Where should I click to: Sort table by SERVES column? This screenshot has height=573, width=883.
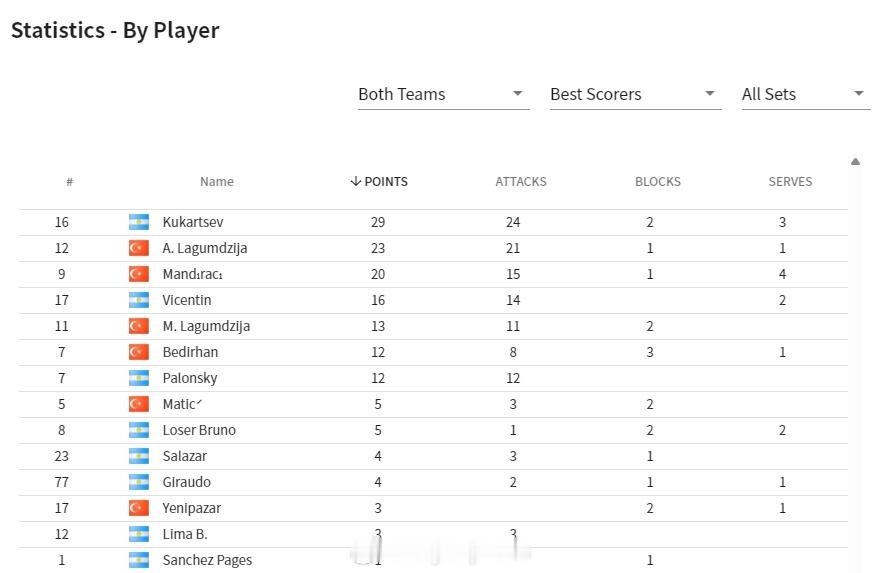(x=790, y=181)
